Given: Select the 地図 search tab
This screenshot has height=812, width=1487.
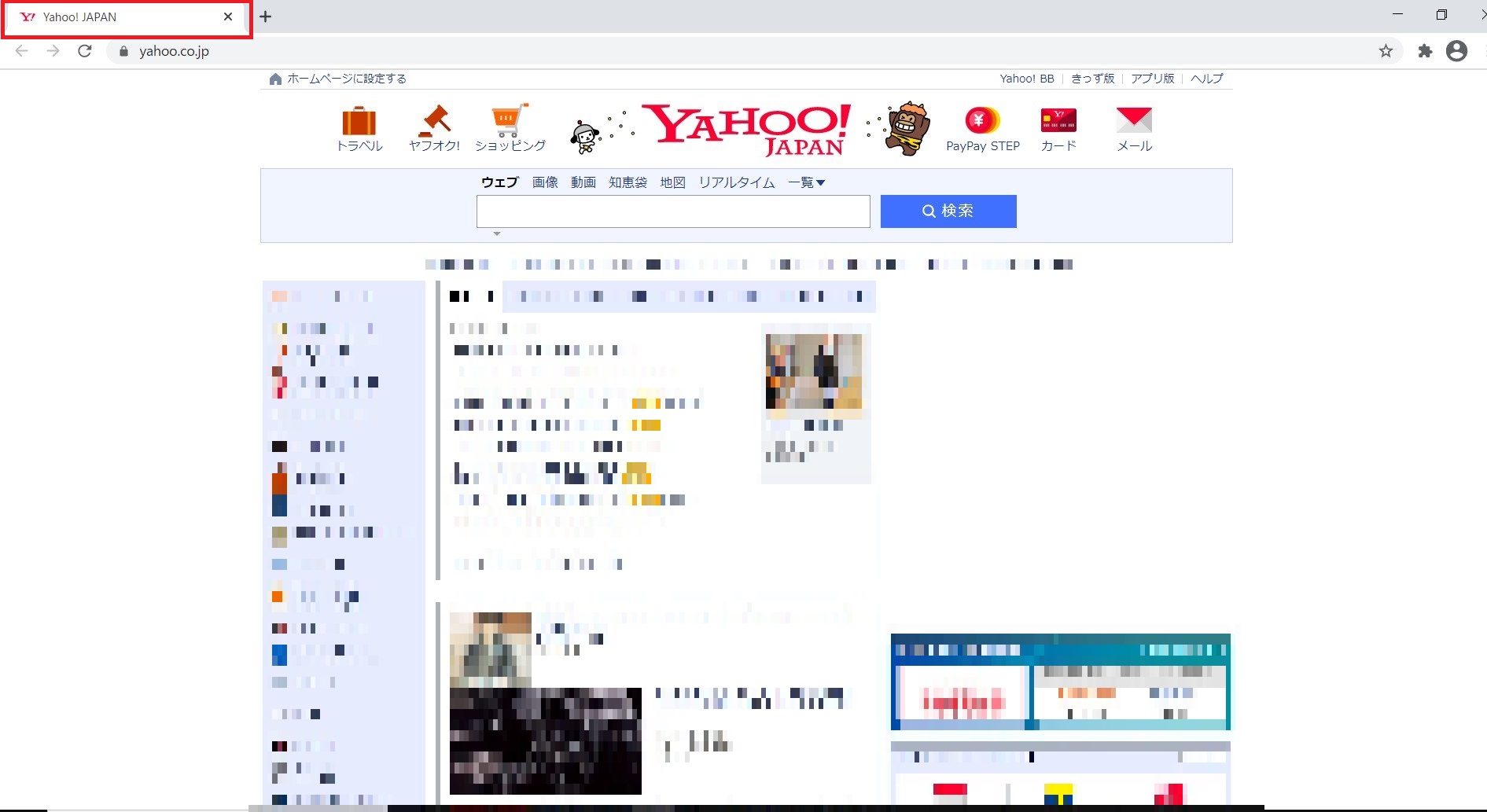Looking at the screenshot, I should point(672,182).
